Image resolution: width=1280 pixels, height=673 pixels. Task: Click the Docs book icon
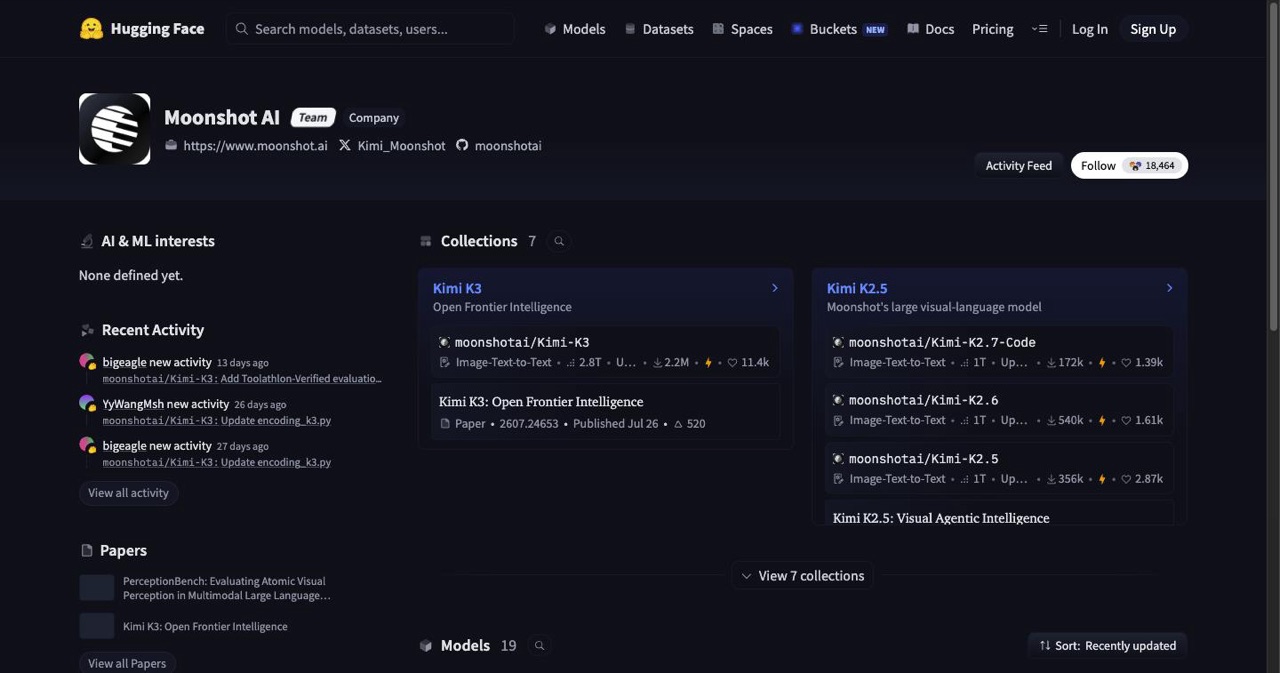pos(913,29)
